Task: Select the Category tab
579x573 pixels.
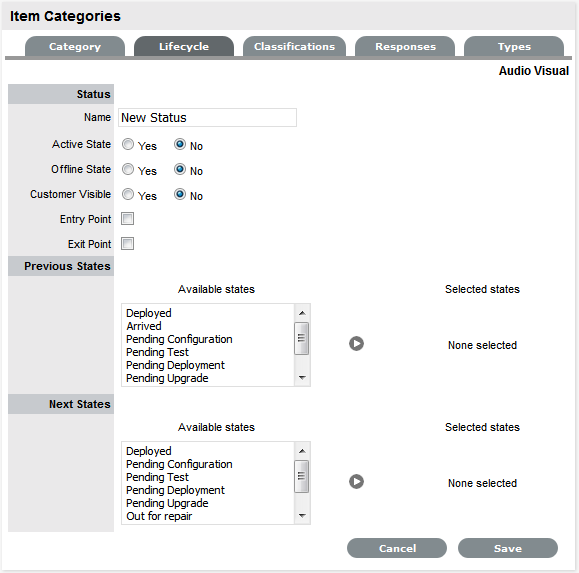Action: pyautogui.click(x=75, y=47)
